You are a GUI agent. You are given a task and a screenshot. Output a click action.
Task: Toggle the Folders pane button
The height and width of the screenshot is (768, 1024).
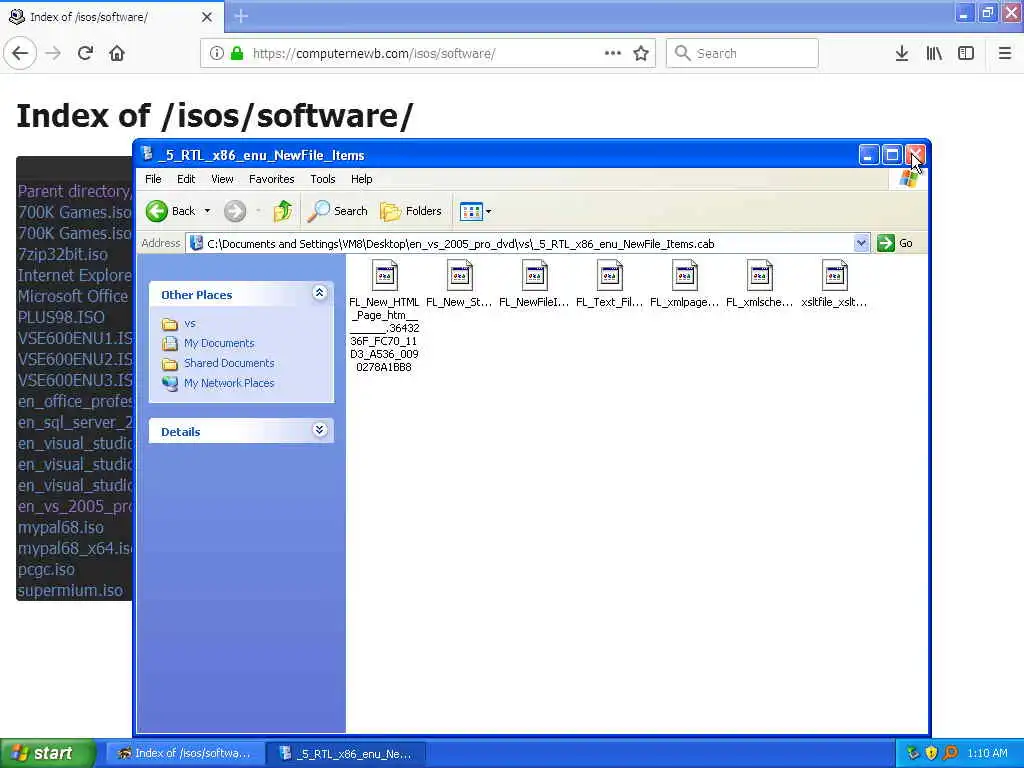point(411,211)
